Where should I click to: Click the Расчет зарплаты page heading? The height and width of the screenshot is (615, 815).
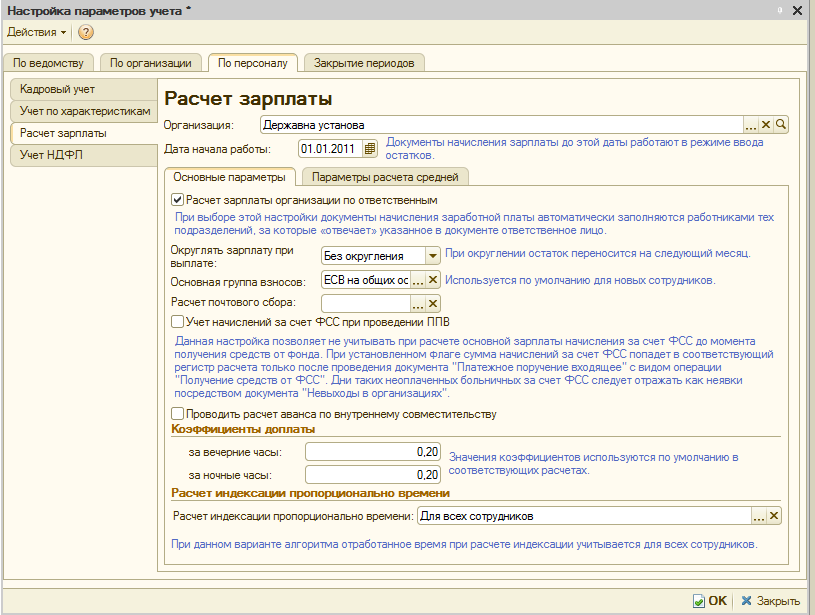(x=248, y=99)
